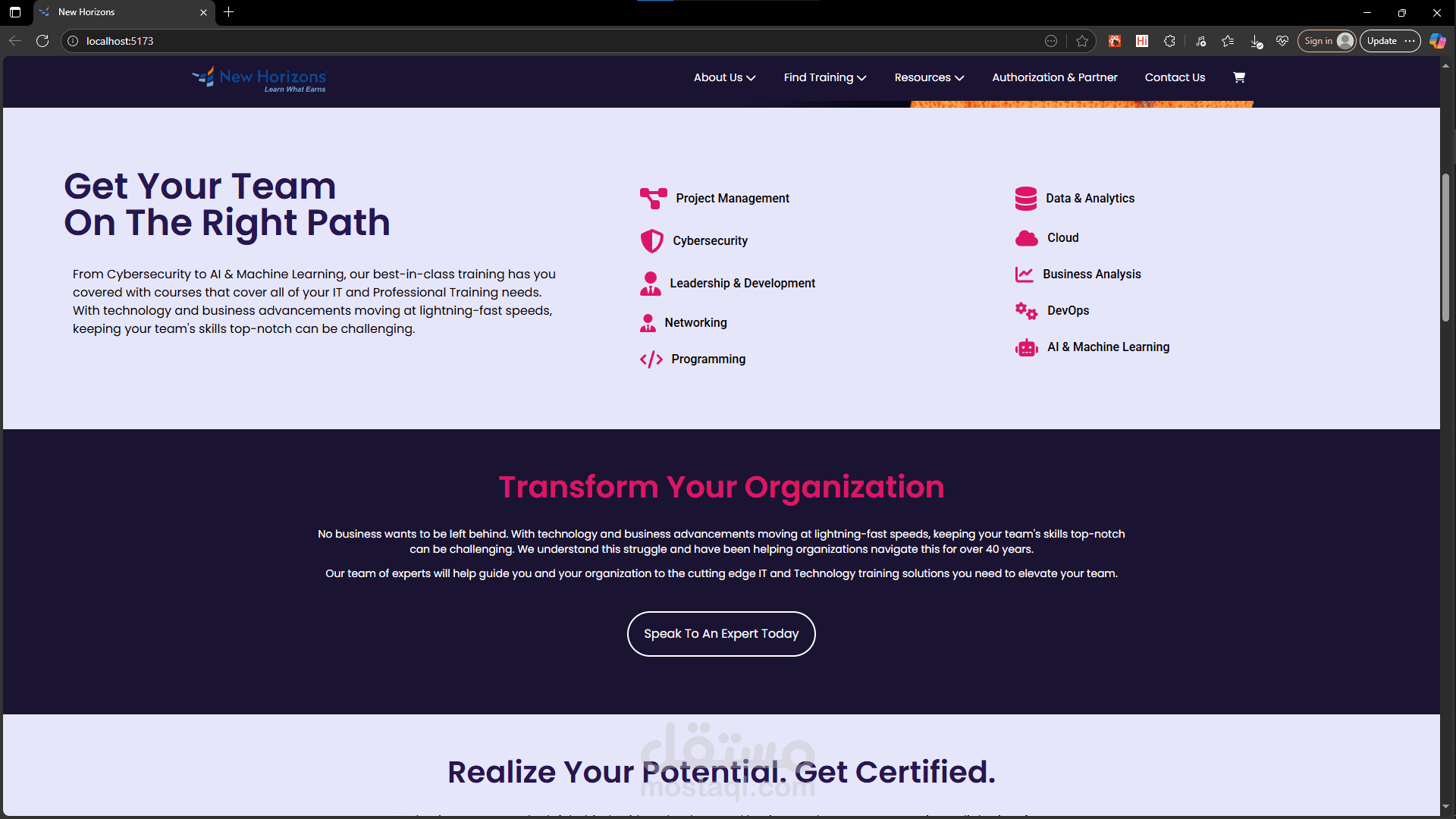This screenshot has width=1456, height=819.
Task: Open the Leadership & Development link
Action: pyautogui.click(x=742, y=283)
